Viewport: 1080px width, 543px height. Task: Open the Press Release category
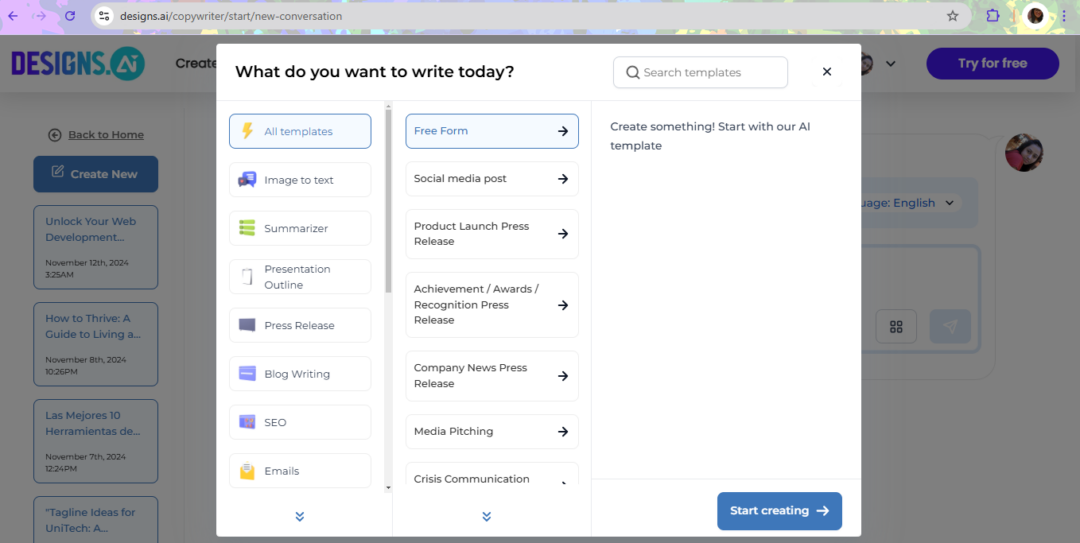(300, 325)
